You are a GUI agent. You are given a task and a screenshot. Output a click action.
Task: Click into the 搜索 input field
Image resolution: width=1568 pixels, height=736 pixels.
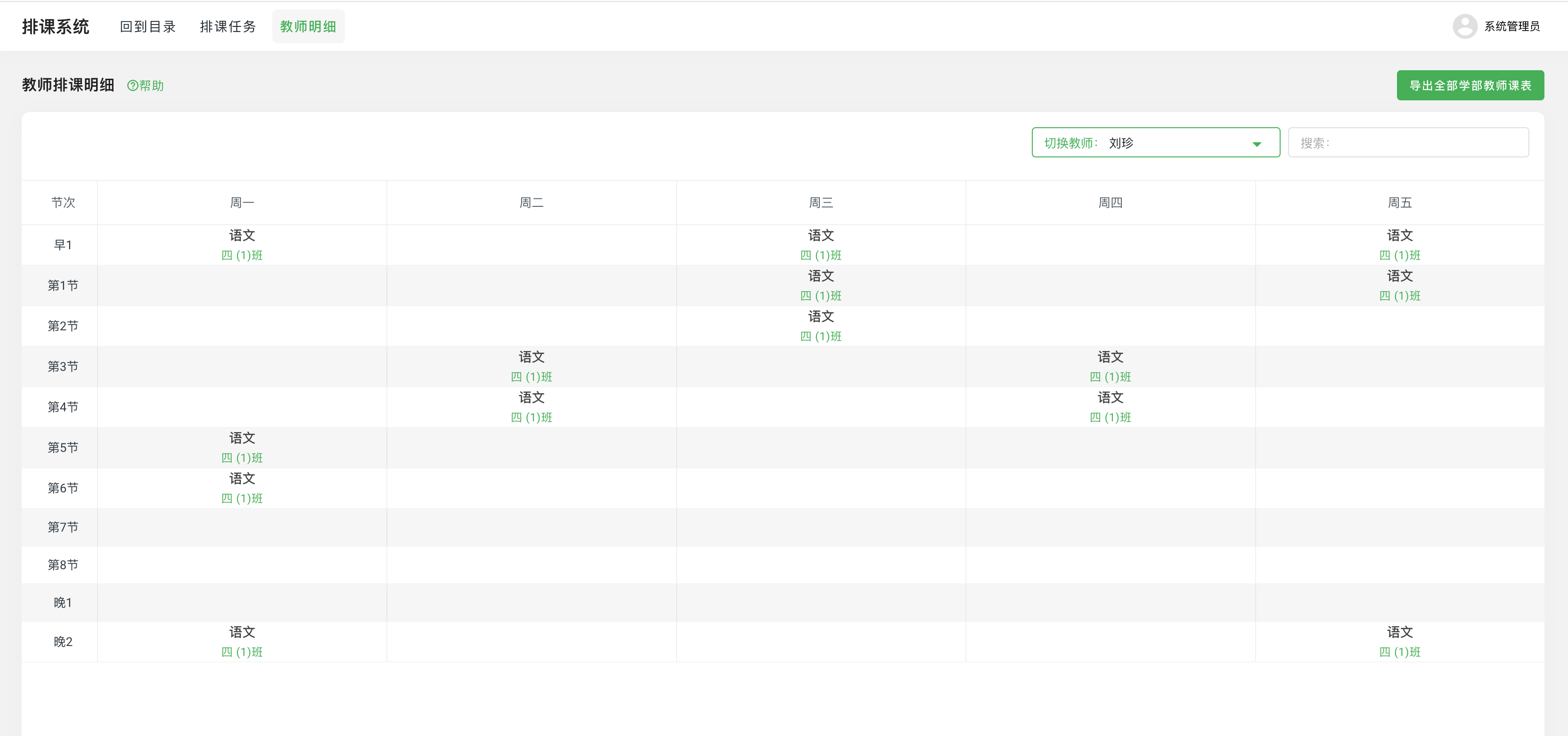pyautogui.click(x=1407, y=143)
